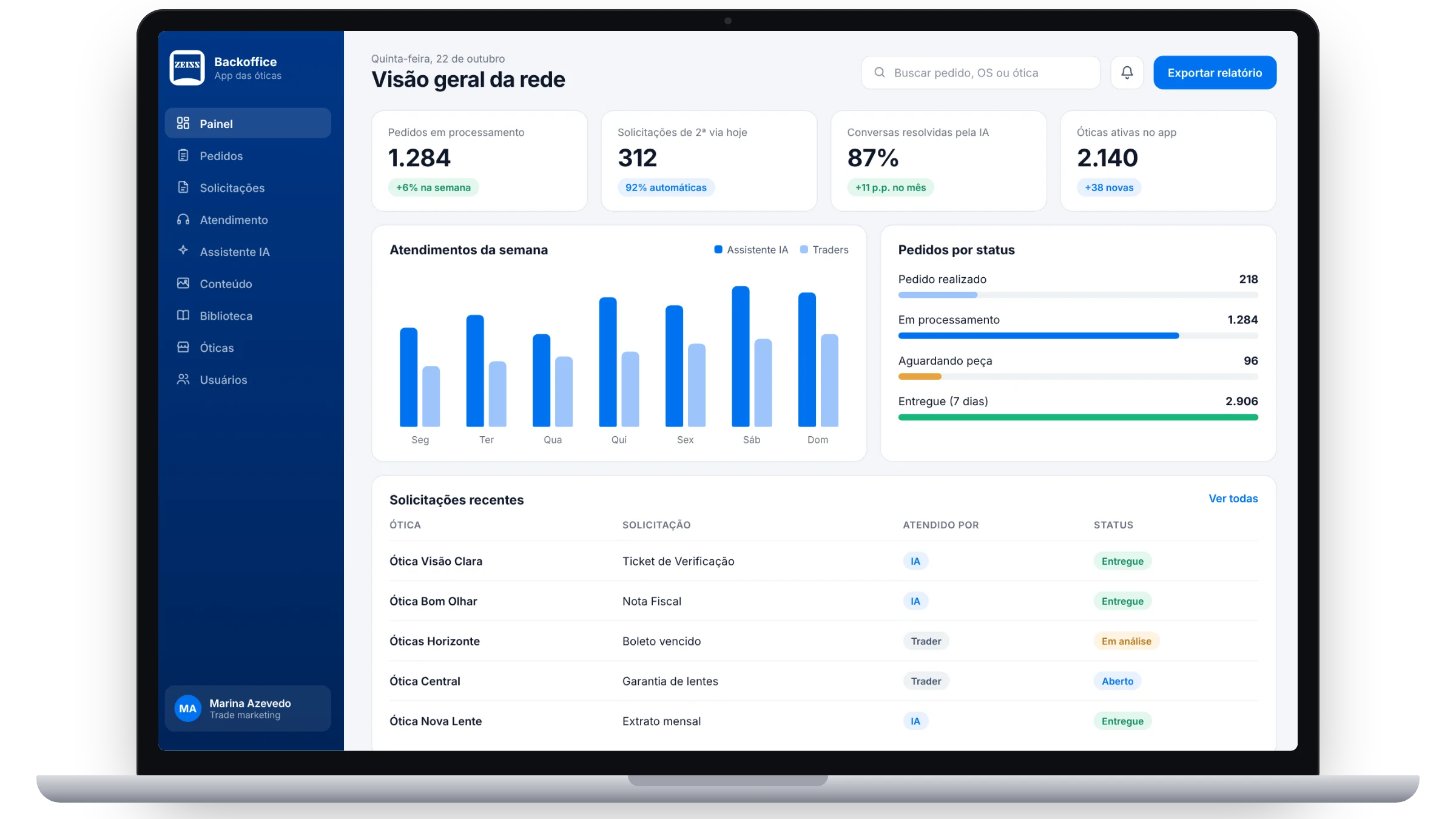Open Marina Azevedo profile card

(x=248, y=709)
